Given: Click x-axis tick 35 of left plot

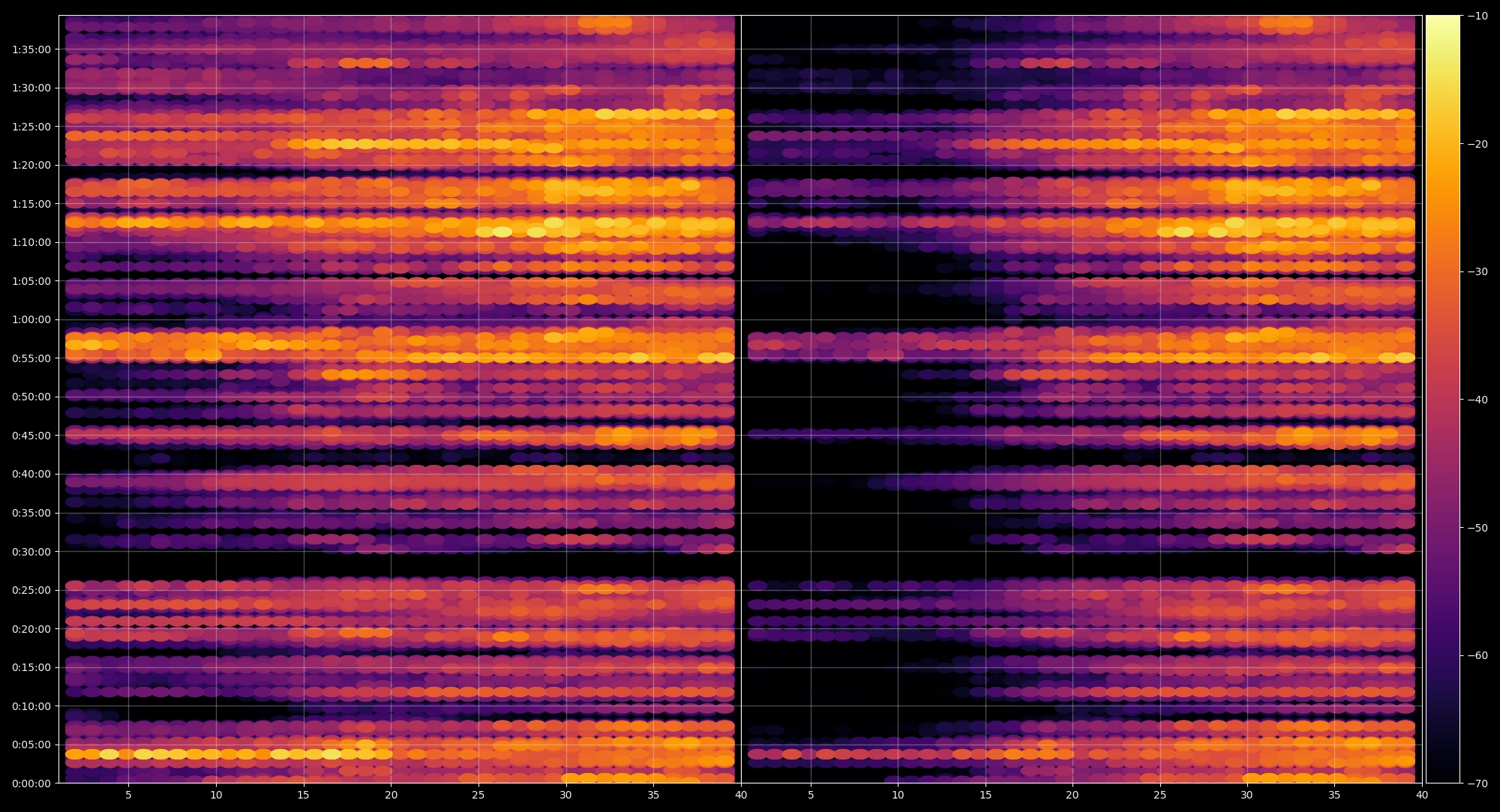Looking at the screenshot, I should [x=653, y=795].
